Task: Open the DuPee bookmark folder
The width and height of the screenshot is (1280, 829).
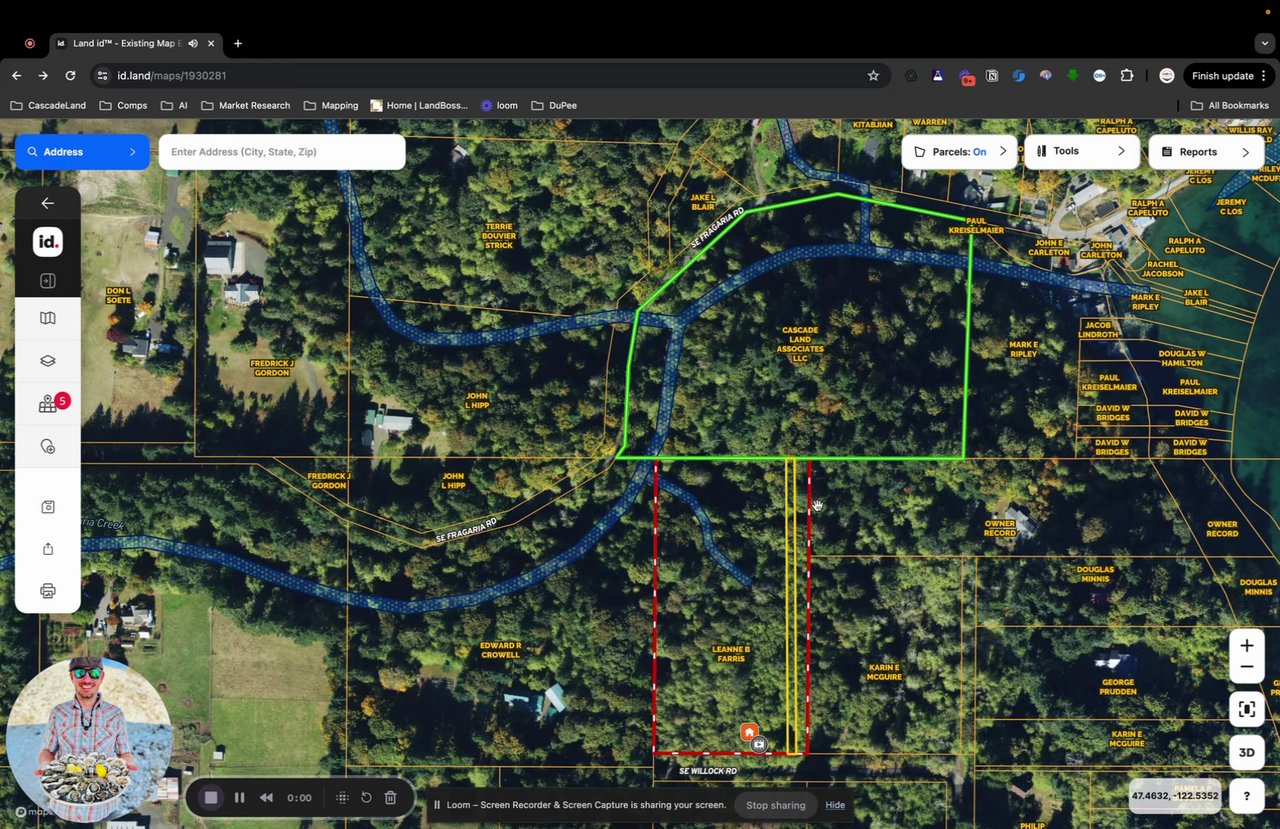Action: coord(554,105)
